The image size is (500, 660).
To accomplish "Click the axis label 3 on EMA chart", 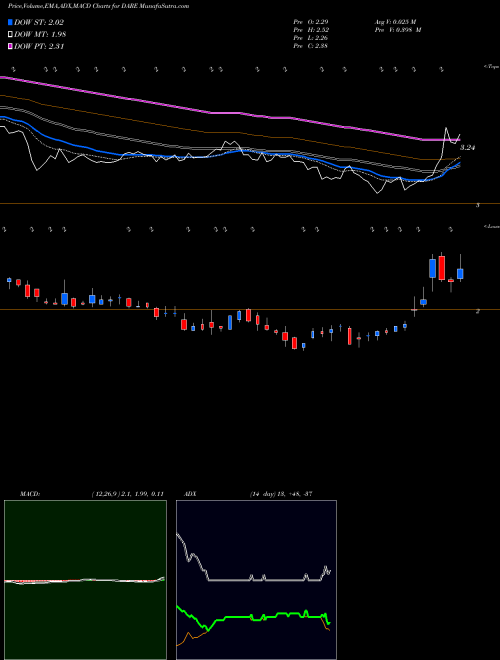I will pos(477,205).
